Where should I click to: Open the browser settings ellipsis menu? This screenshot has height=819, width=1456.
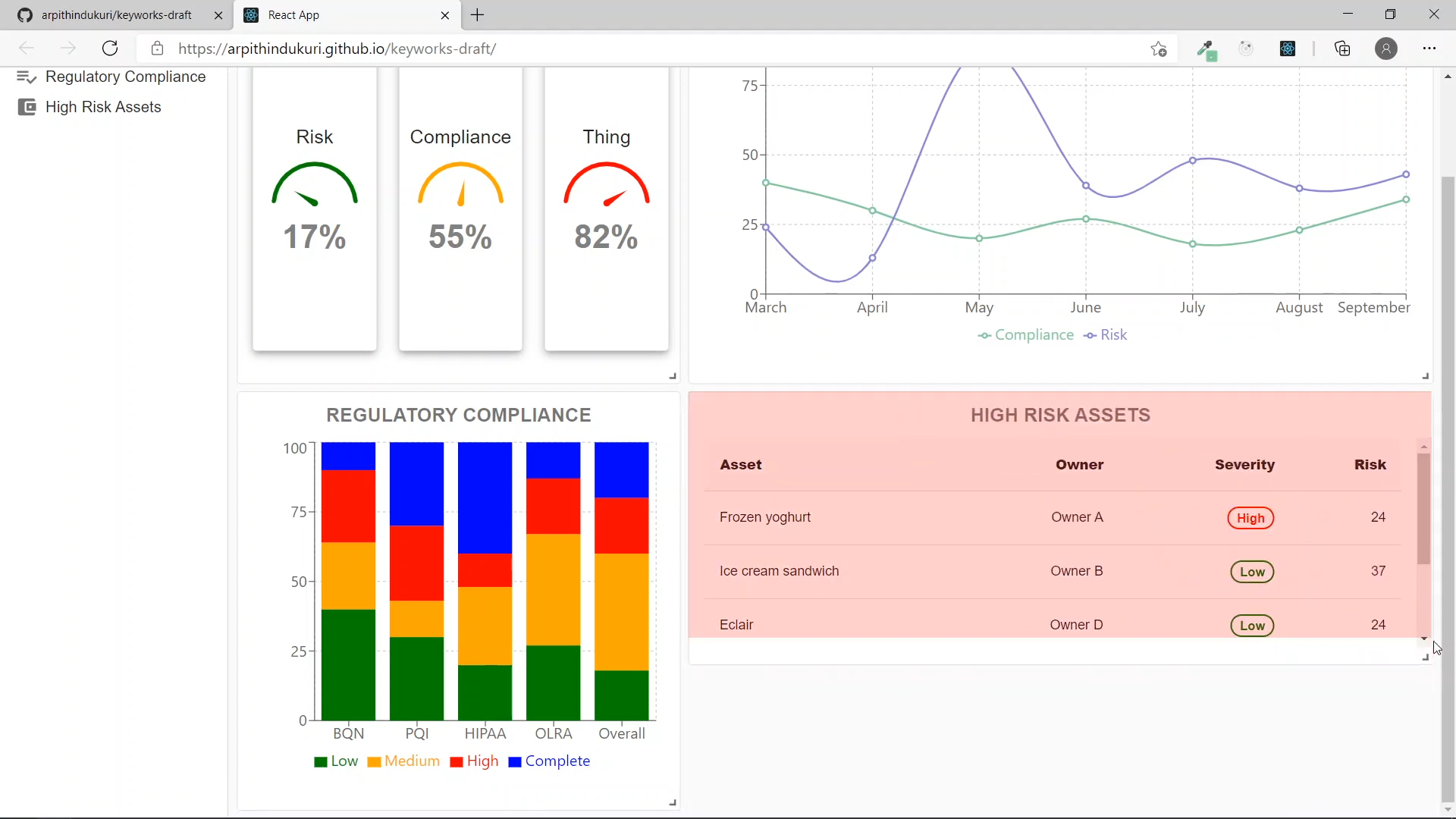tap(1429, 49)
